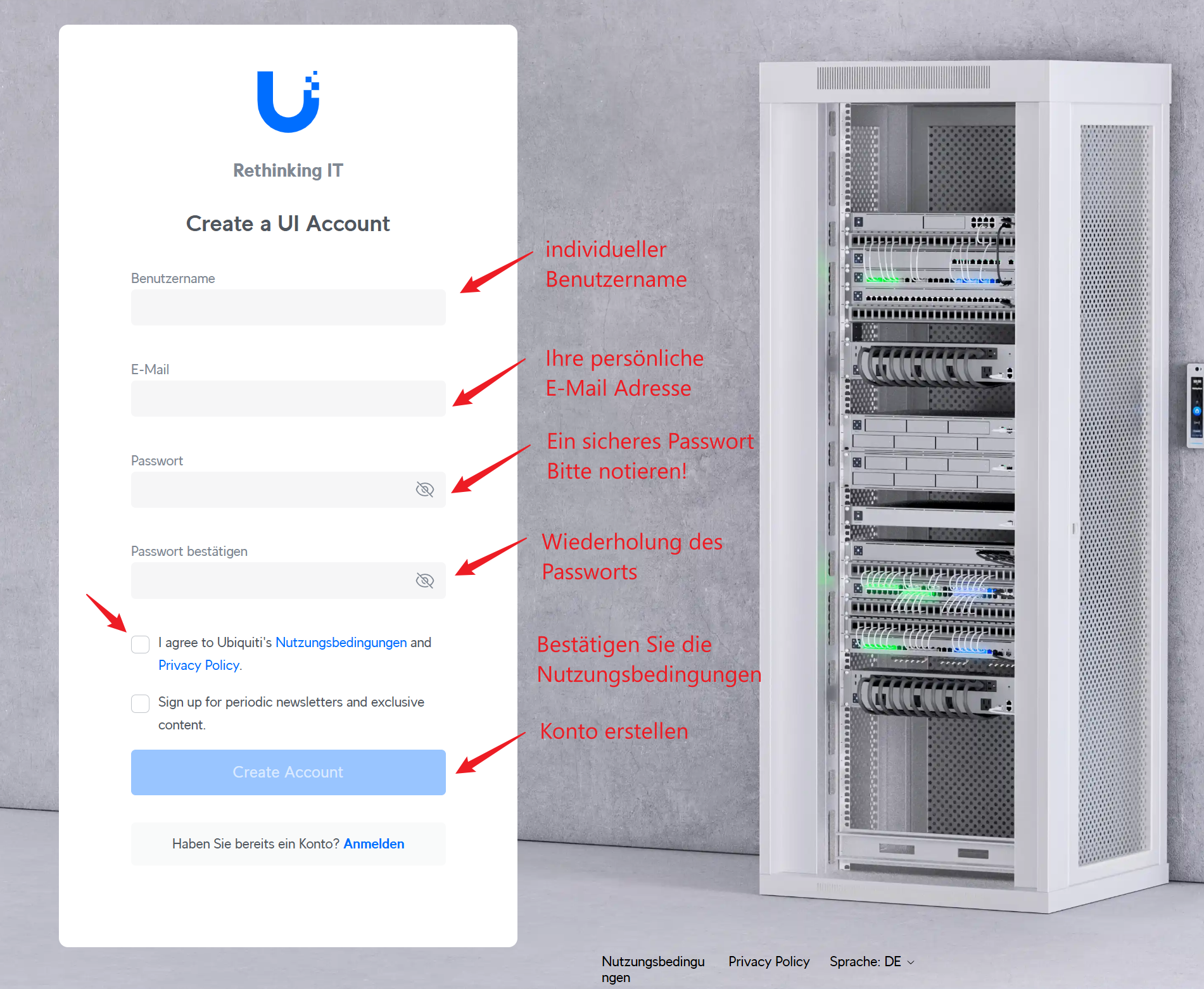The width and height of the screenshot is (1204, 989).
Task: Select the Passwort text field
Action: click(269, 490)
